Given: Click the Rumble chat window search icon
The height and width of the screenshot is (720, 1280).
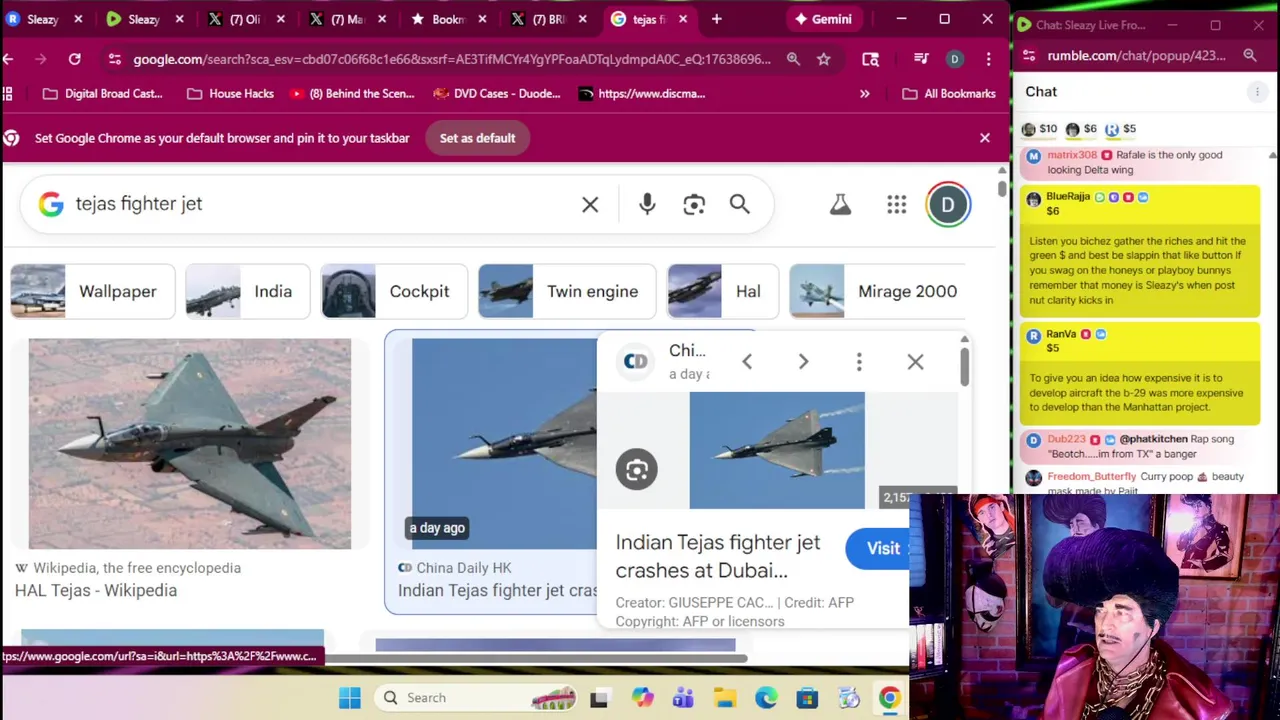Looking at the screenshot, I should pos(1250,56).
